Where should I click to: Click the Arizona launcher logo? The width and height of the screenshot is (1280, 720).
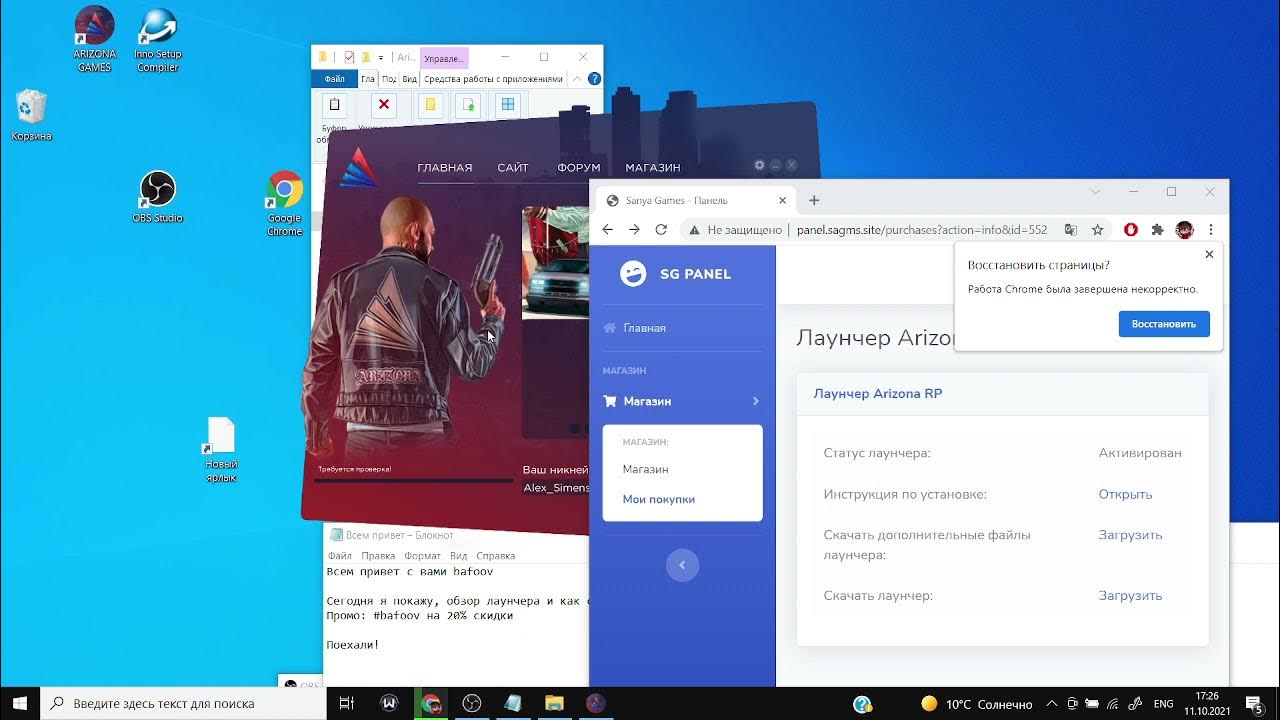point(358,166)
